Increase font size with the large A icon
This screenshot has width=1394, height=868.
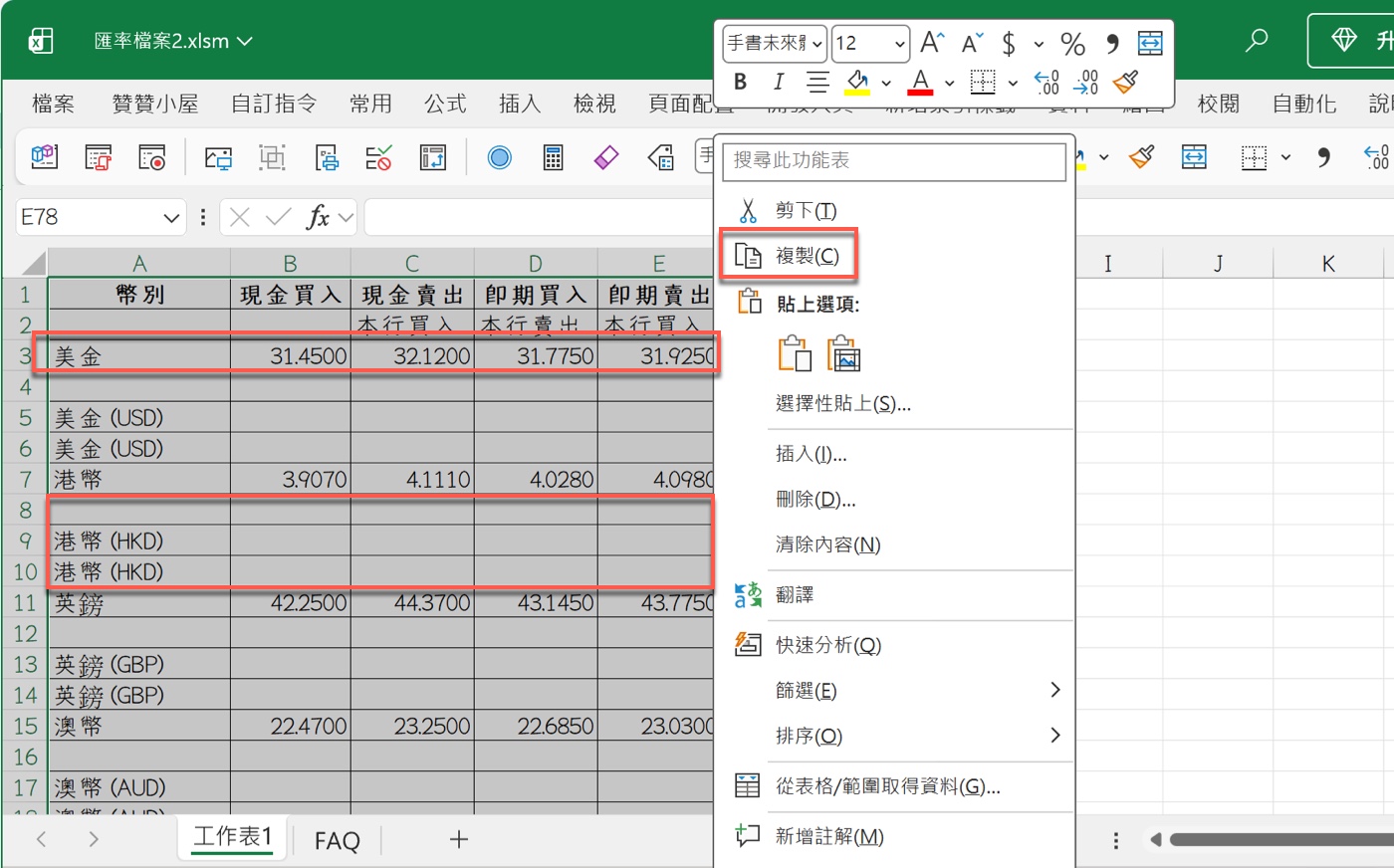932,43
